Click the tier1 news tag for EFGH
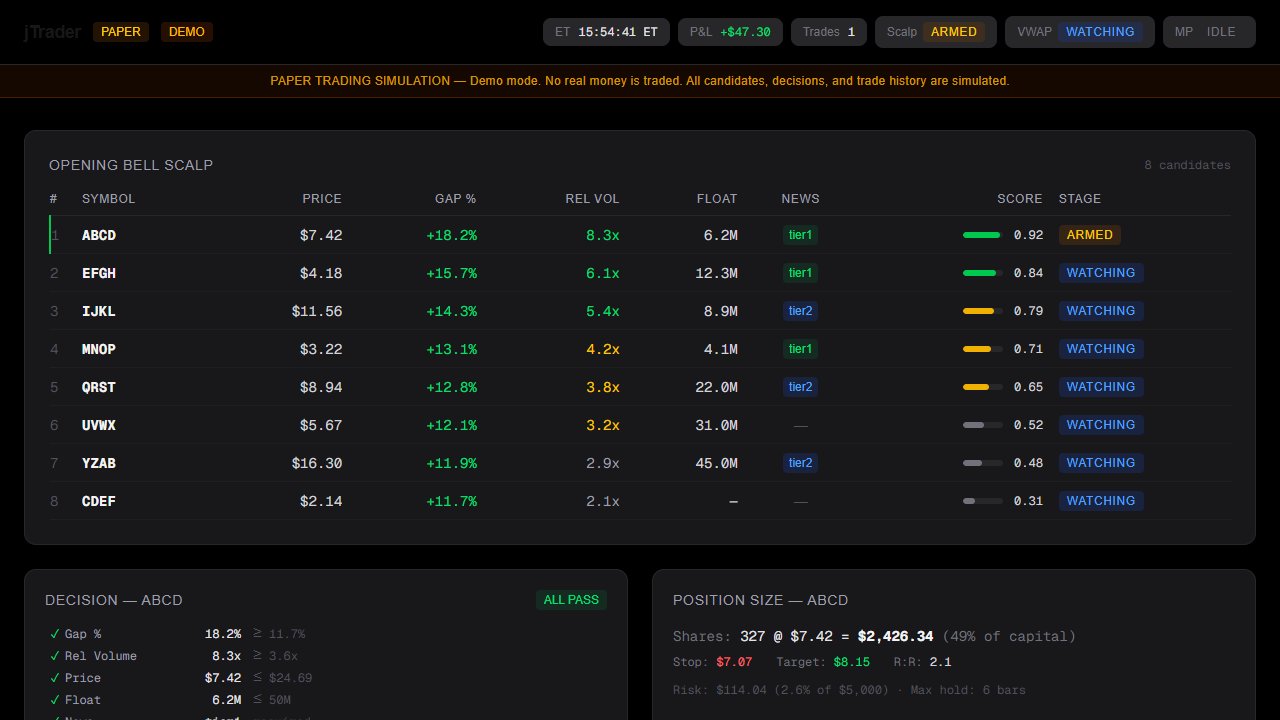 [800, 273]
